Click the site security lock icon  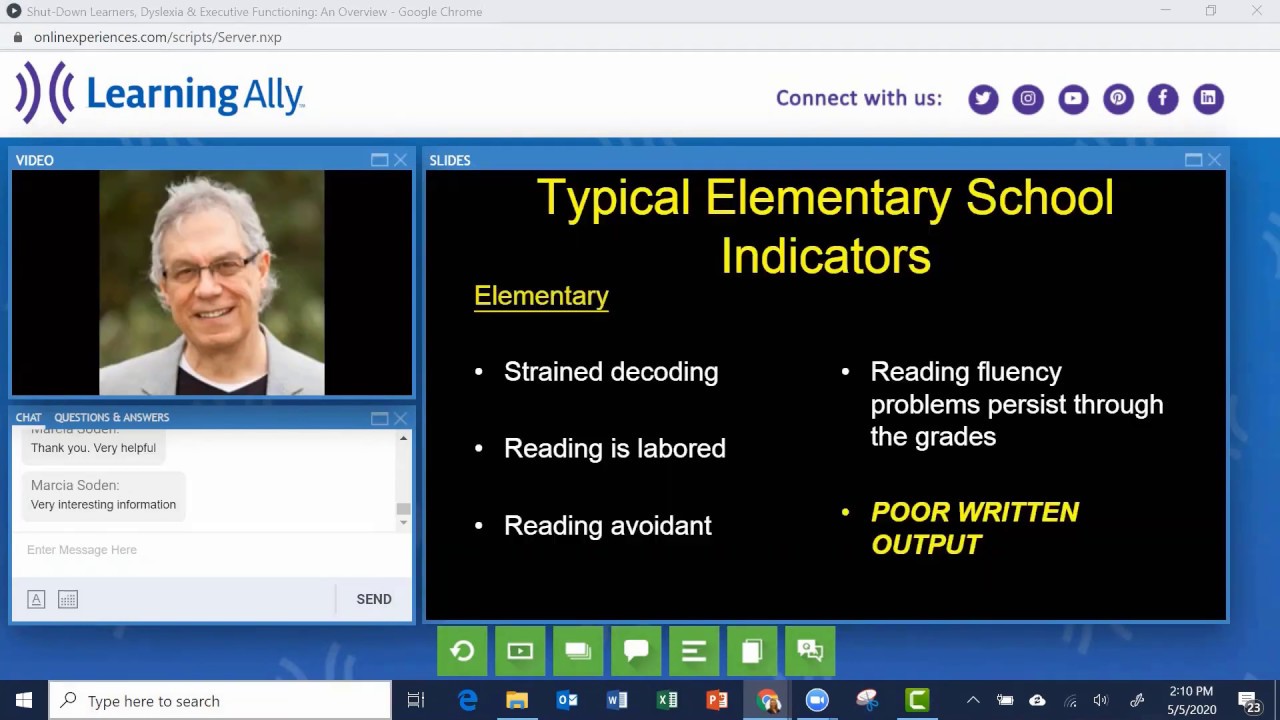[x=17, y=37]
